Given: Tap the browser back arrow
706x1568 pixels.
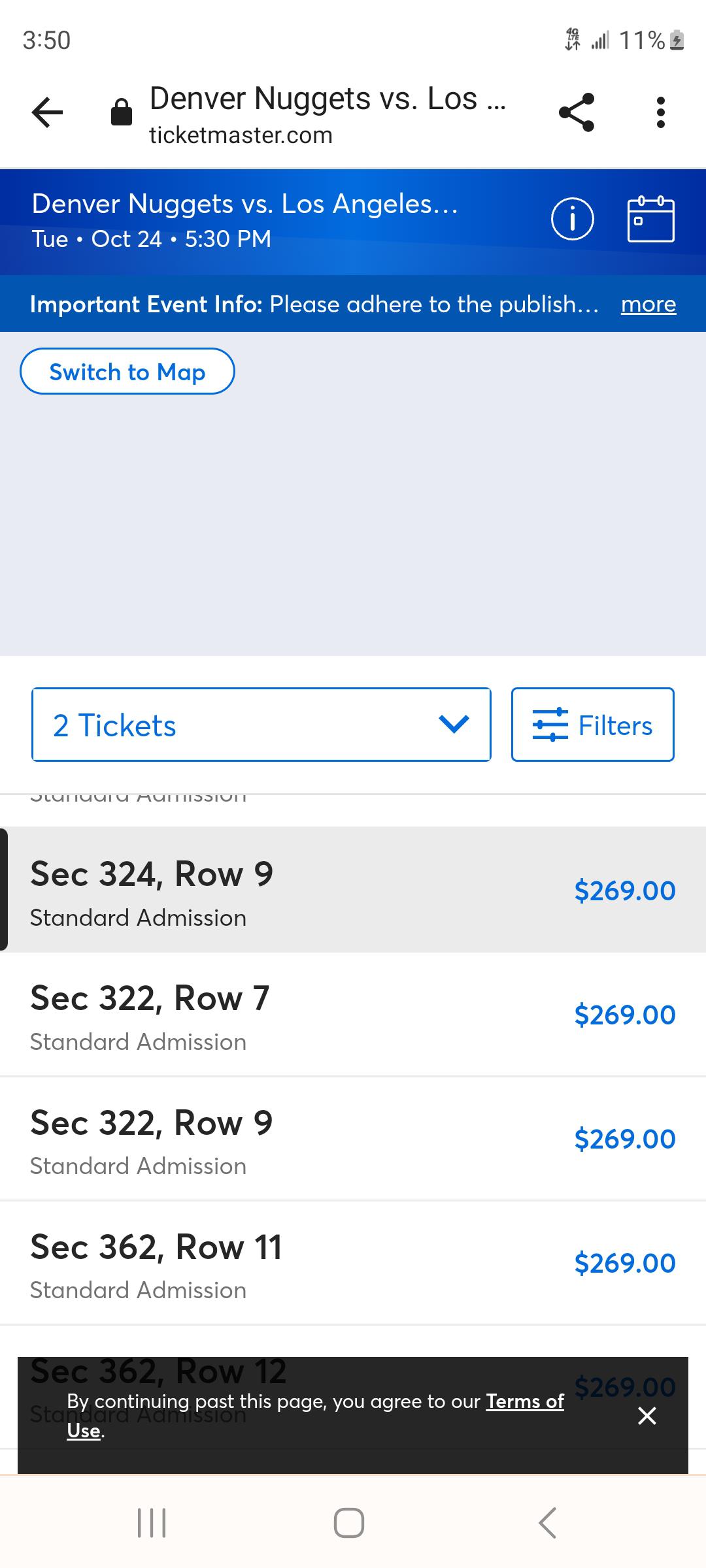Looking at the screenshot, I should click(48, 112).
